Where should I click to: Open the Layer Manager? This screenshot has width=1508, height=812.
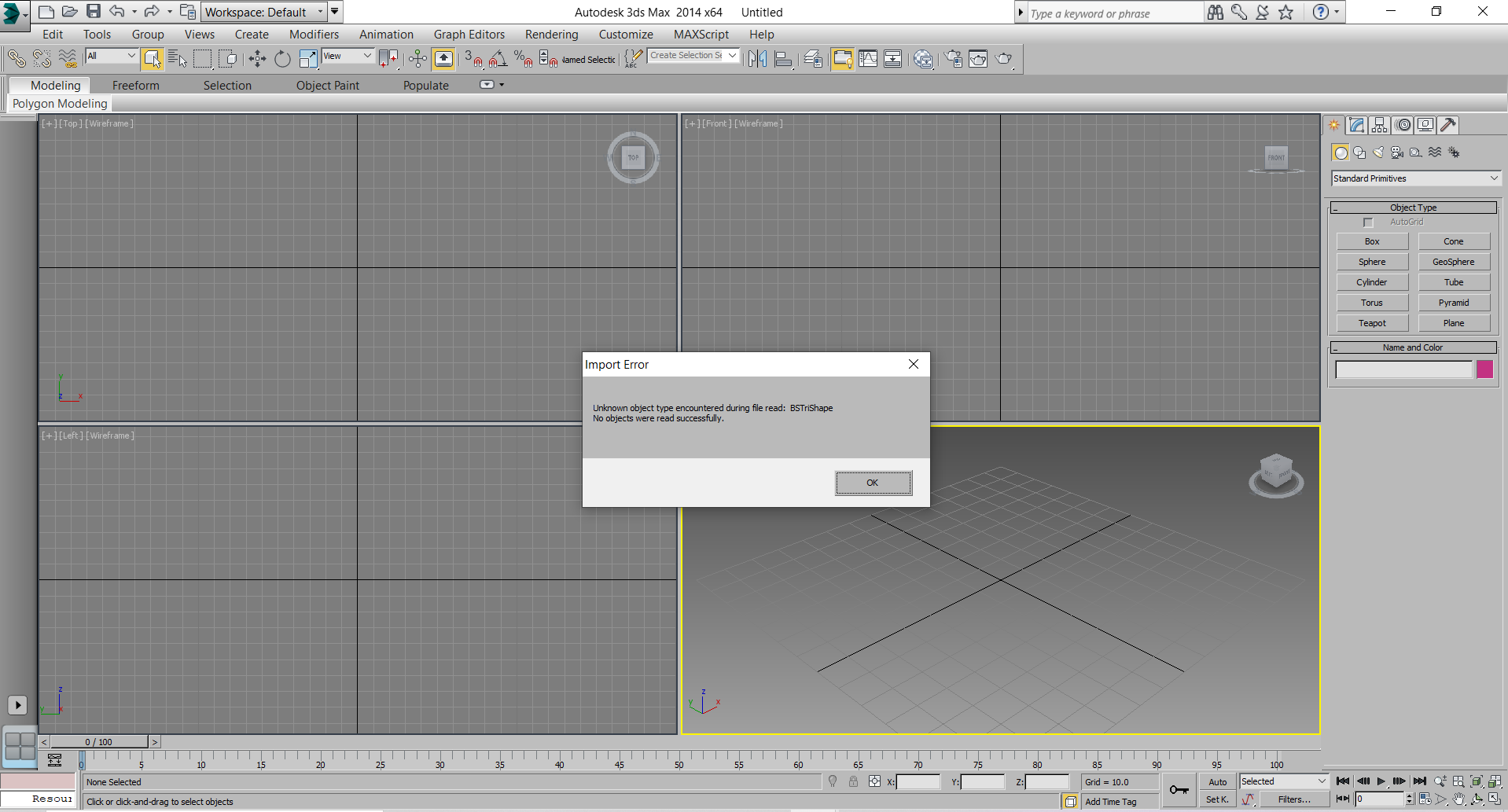pyautogui.click(x=813, y=58)
